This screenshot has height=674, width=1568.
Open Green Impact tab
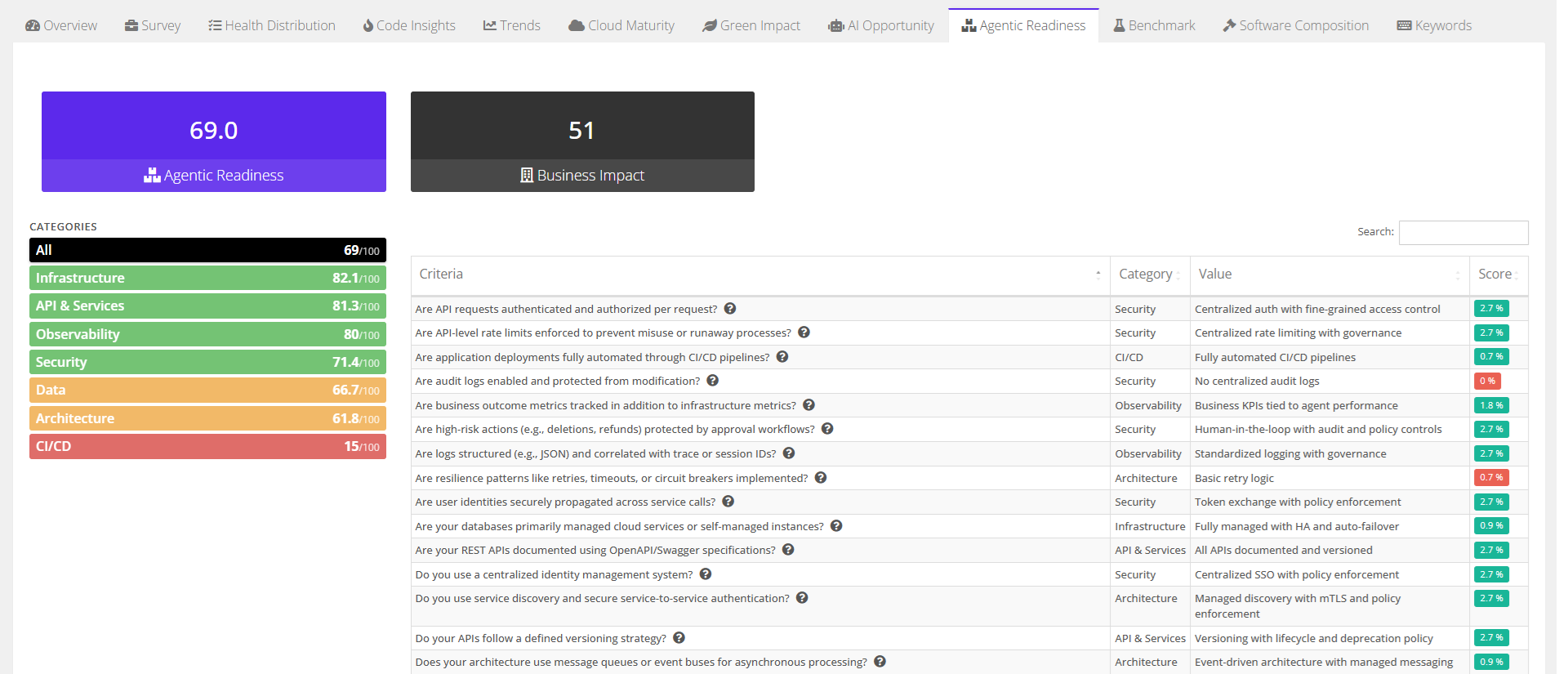coord(751,25)
